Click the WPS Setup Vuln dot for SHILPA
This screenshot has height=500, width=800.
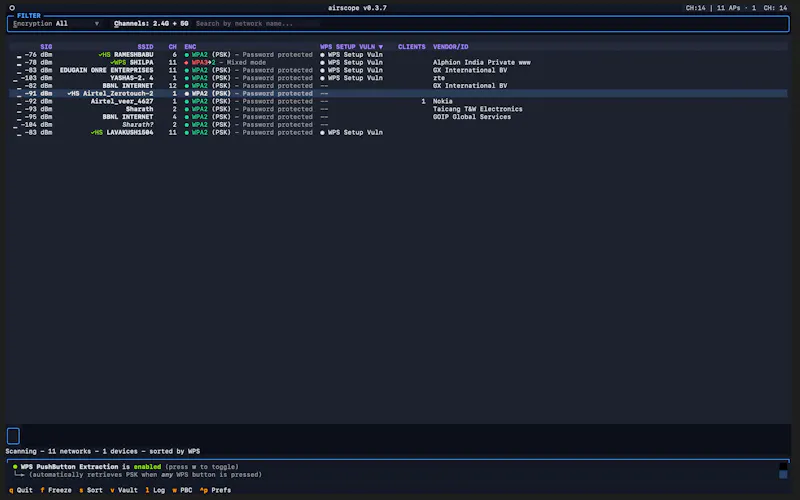click(322, 62)
